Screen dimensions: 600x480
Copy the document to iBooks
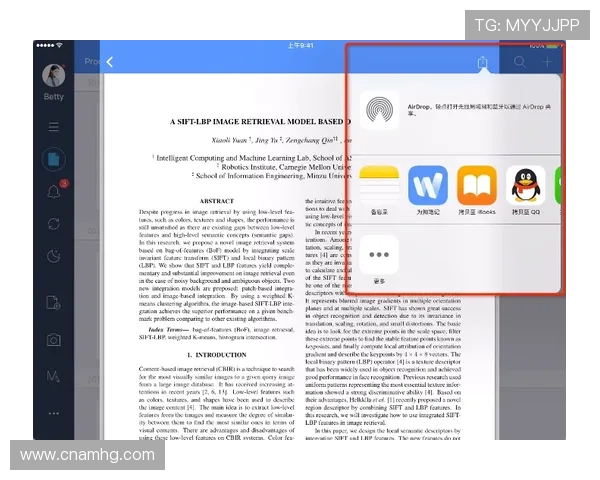point(477,187)
